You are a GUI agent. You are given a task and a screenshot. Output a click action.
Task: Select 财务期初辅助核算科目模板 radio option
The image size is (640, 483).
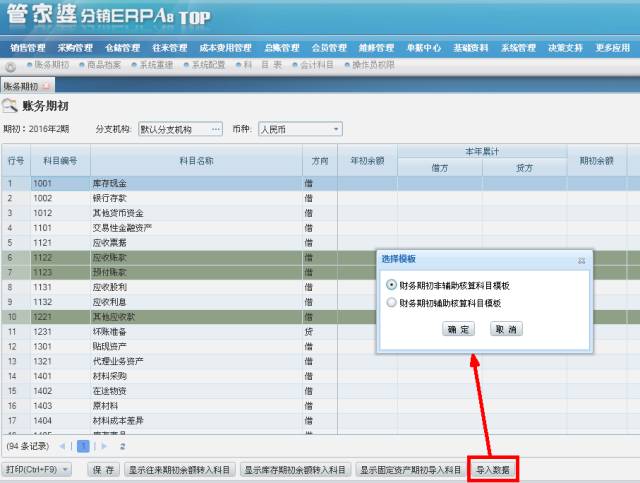pos(391,302)
